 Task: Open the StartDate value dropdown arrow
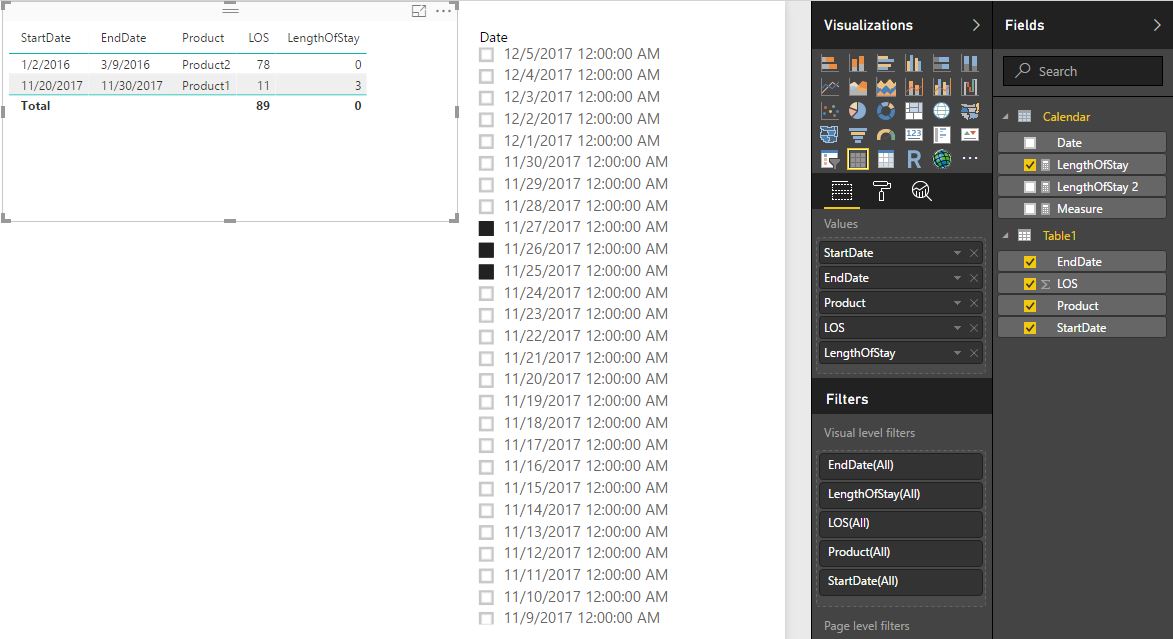[957, 253]
